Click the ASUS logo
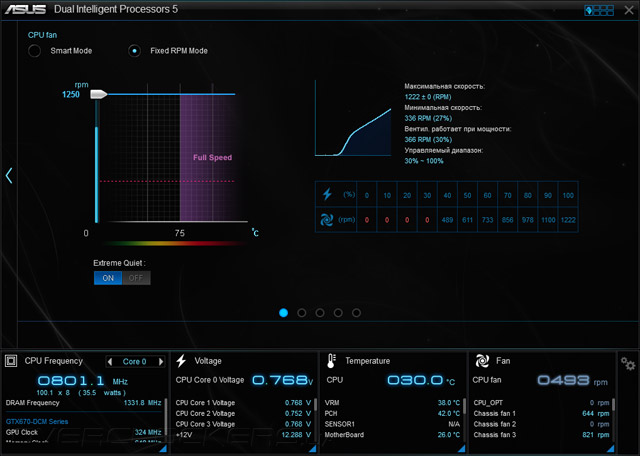This screenshot has width=640, height=456. pos(25,9)
